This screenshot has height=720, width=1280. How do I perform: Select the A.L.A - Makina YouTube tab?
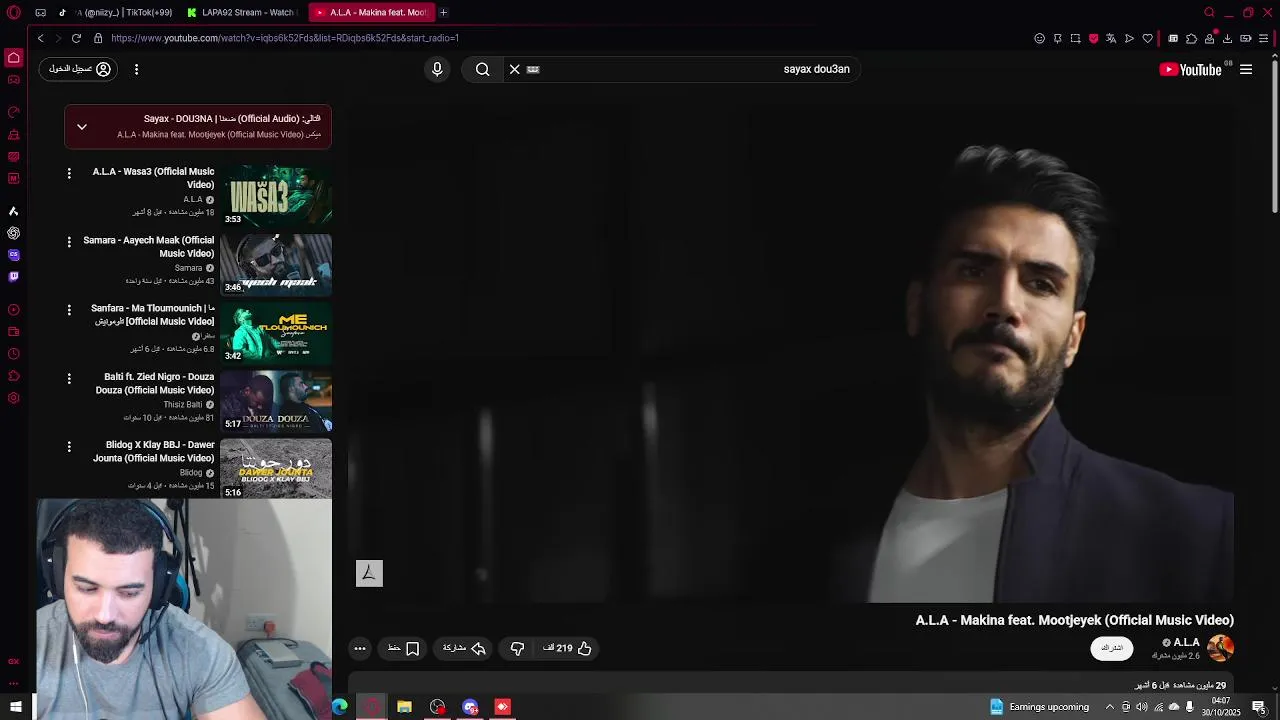(x=371, y=12)
